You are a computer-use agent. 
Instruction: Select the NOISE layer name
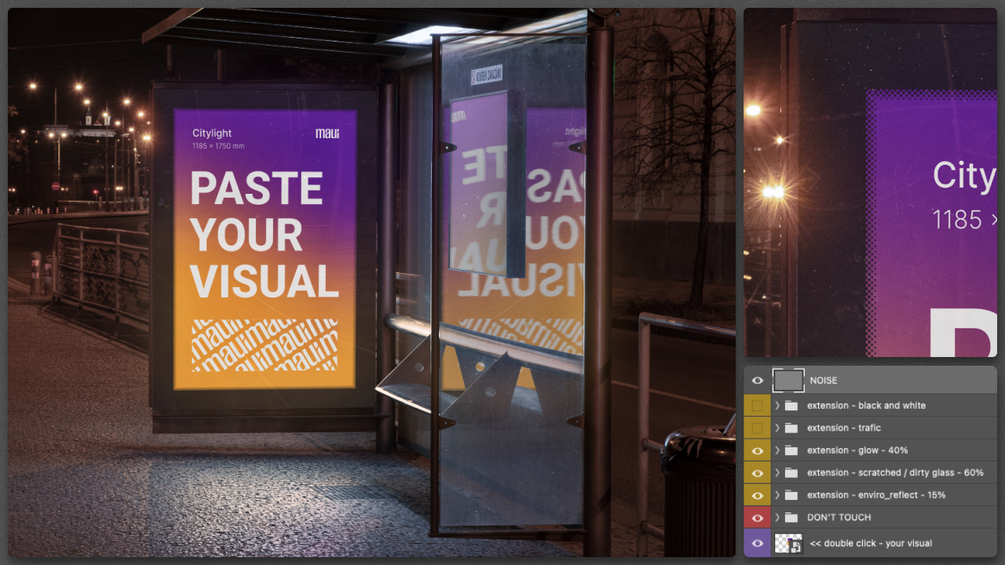(823, 381)
